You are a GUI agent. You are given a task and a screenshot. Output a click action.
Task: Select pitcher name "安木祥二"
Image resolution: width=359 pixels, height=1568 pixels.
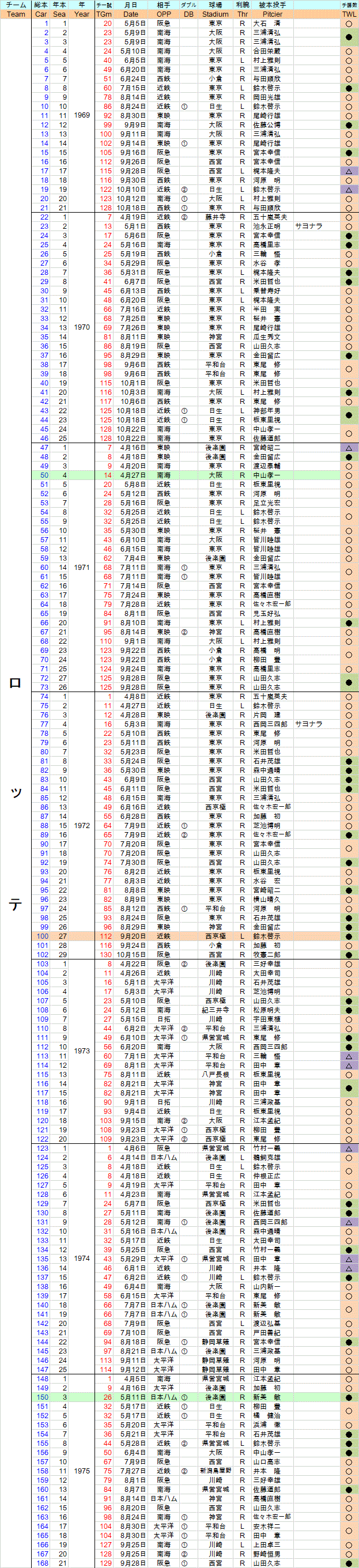(x=266, y=1527)
